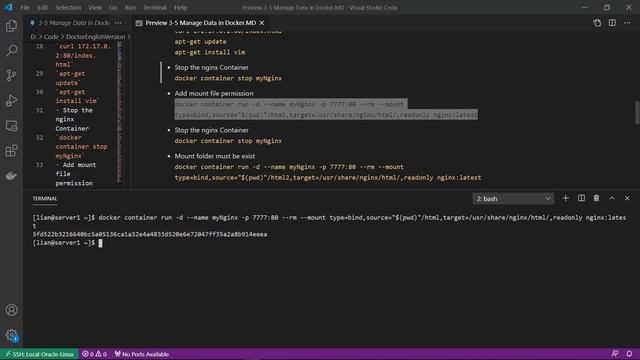Click line number 33 in source editor
The image size is (640, 360).
39,165
